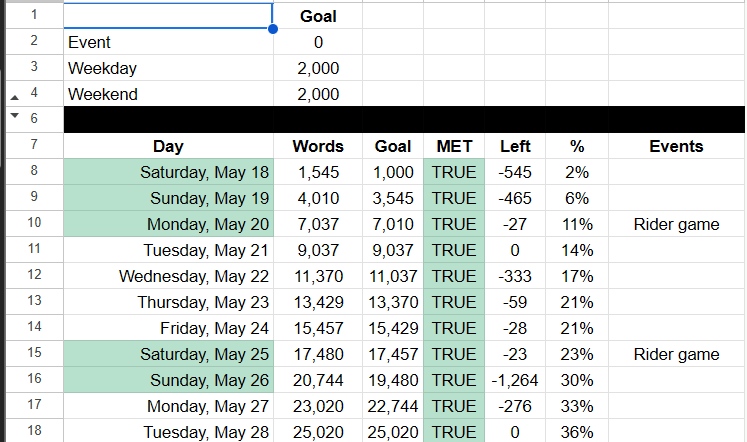This screenshot has height=442, width=747.
Task: Select row header 7
Action: coord(34,145)
